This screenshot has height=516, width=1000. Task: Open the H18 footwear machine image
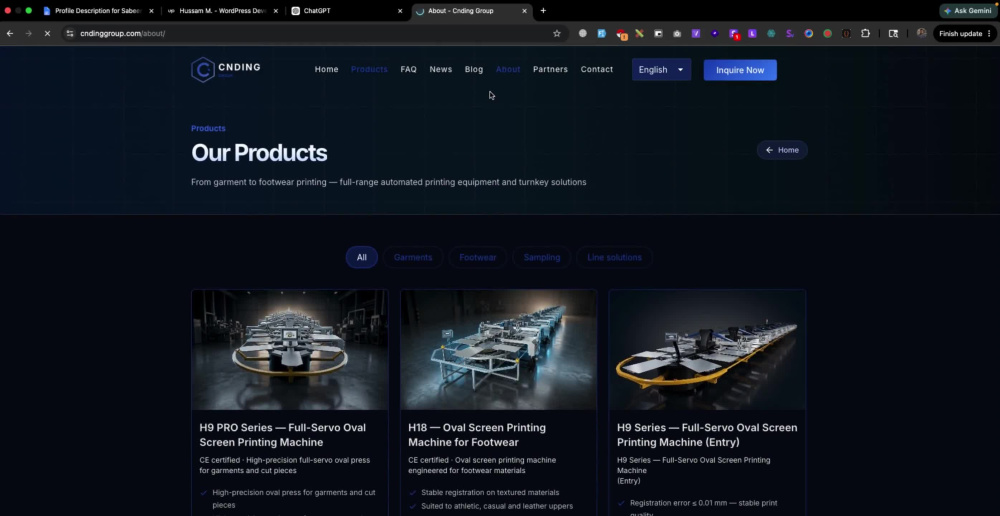(x=499, y=350)
